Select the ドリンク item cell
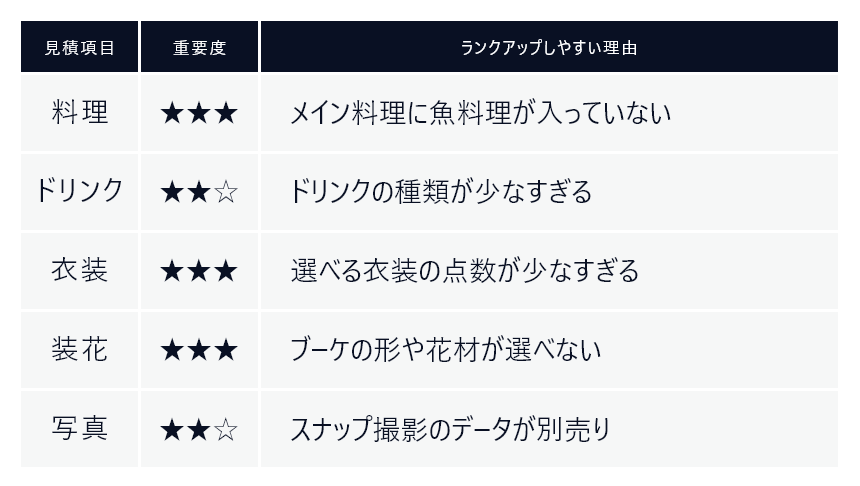The height and width of the screenshot is (486, 860). 80,191
